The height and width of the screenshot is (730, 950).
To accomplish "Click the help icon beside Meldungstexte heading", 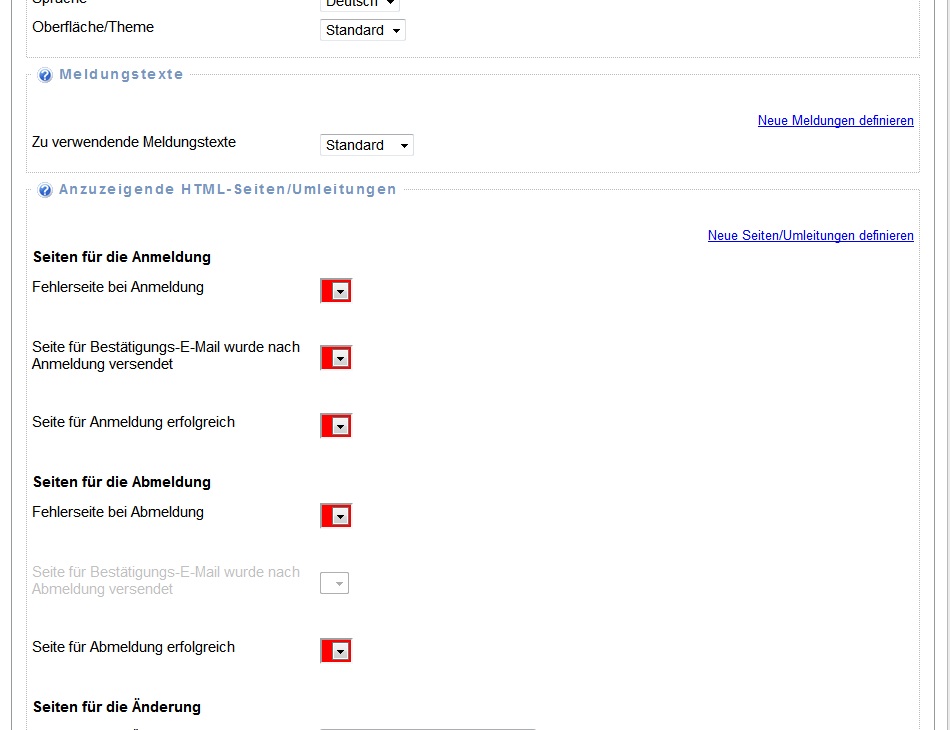I will tap(45, 75).
